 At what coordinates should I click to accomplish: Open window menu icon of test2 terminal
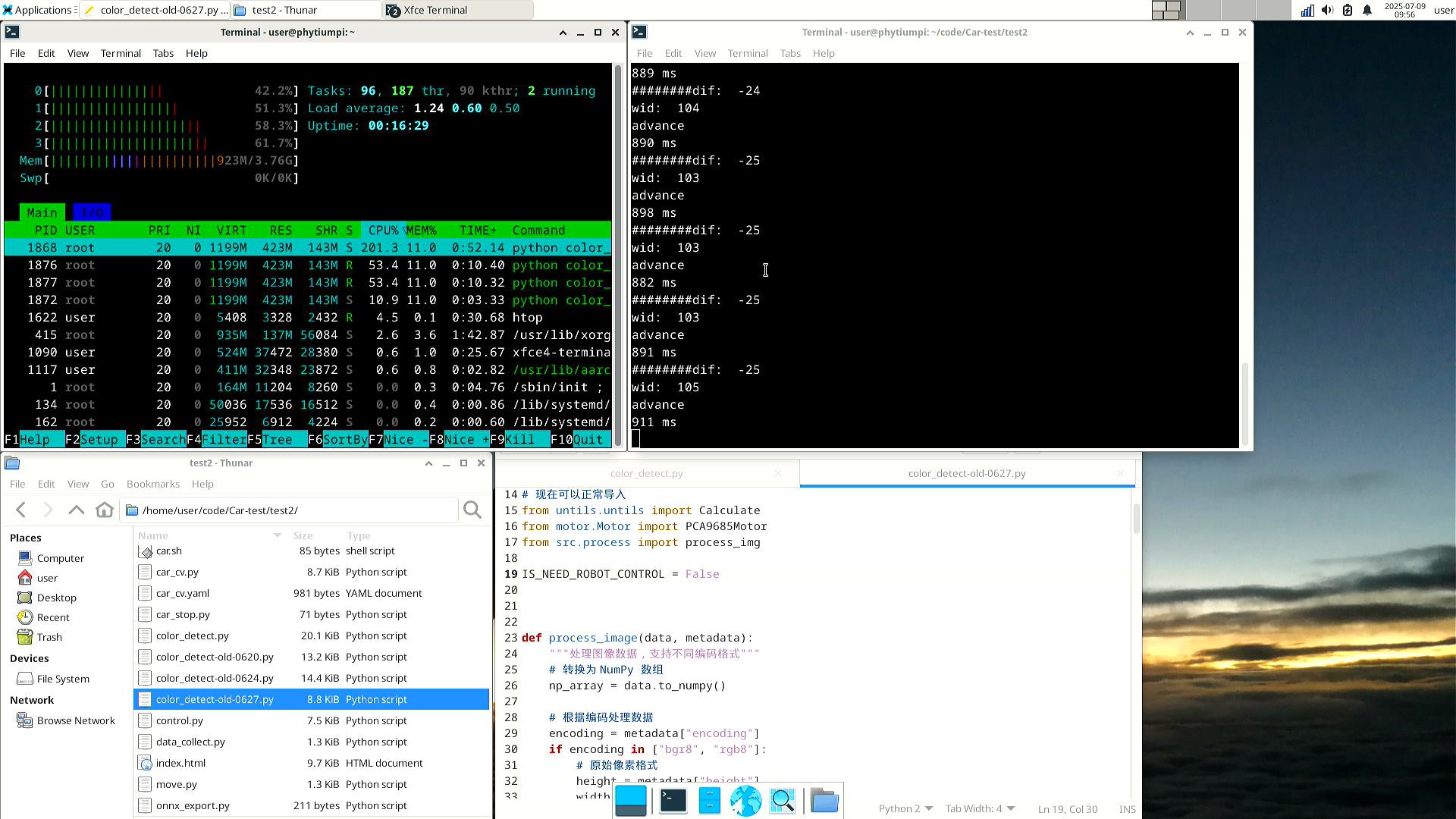pos(639,32)
